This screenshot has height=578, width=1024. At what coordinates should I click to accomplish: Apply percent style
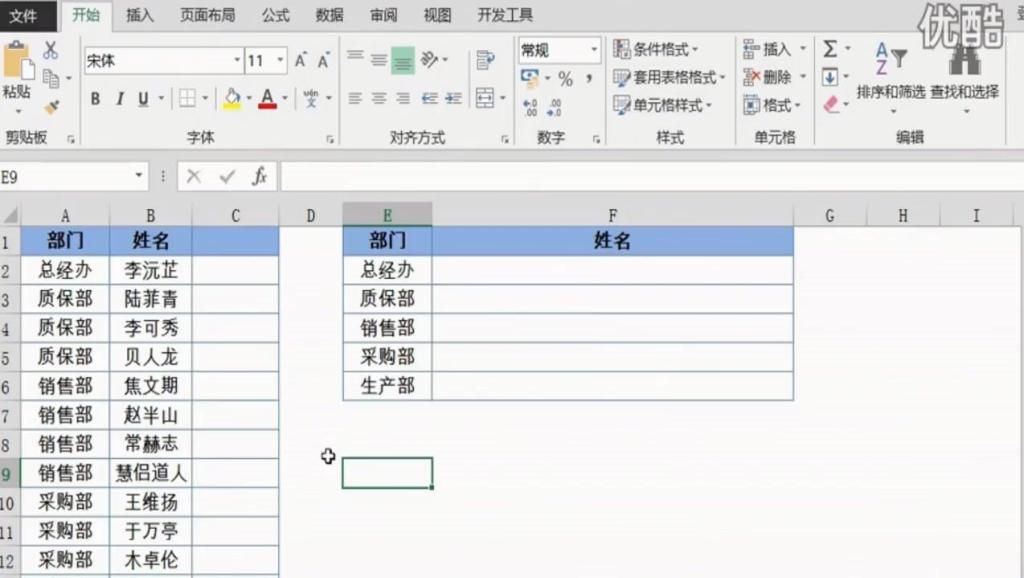[566, 80]
